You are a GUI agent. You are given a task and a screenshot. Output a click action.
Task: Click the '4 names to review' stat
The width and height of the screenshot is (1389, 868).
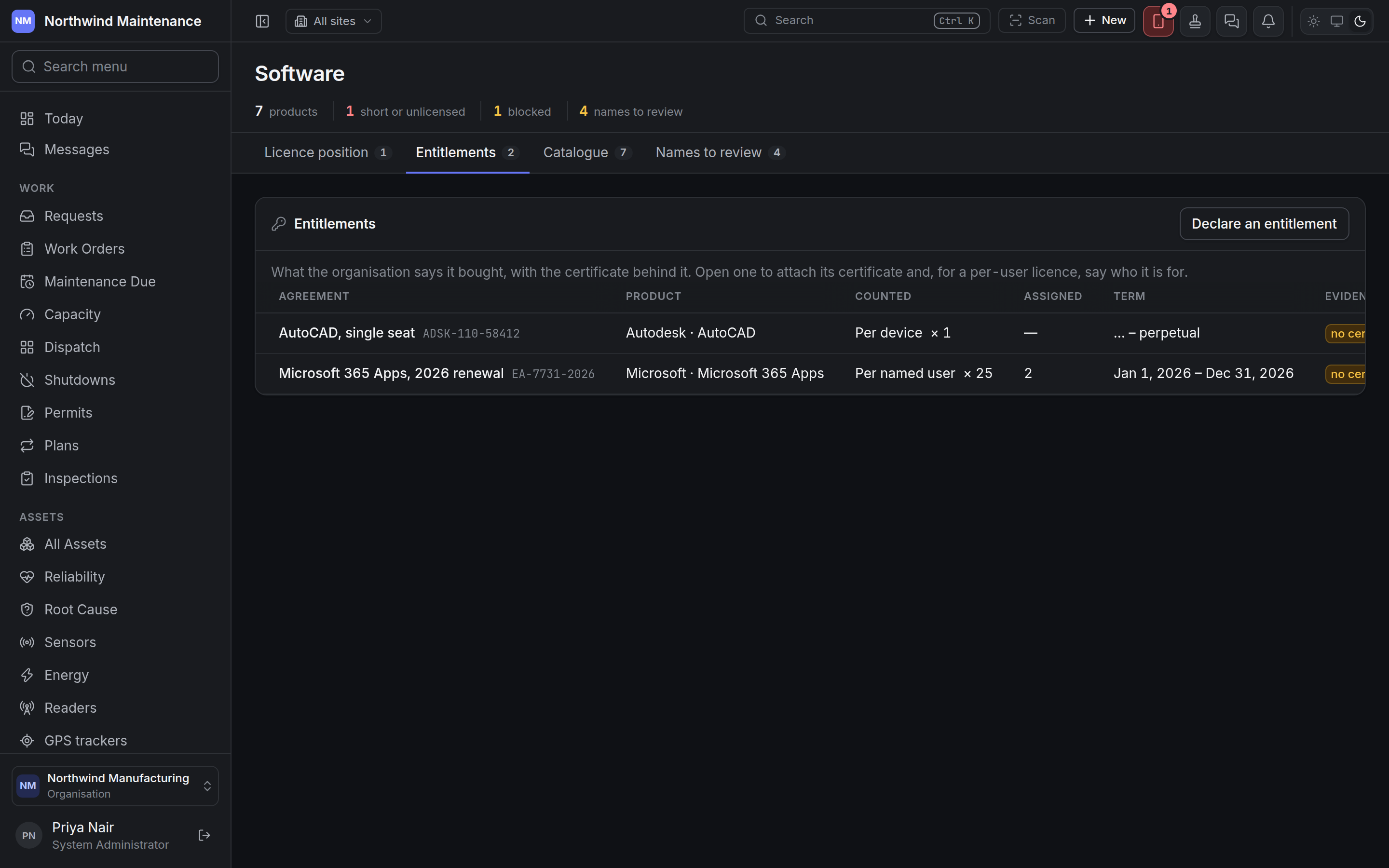pos(631,111)
